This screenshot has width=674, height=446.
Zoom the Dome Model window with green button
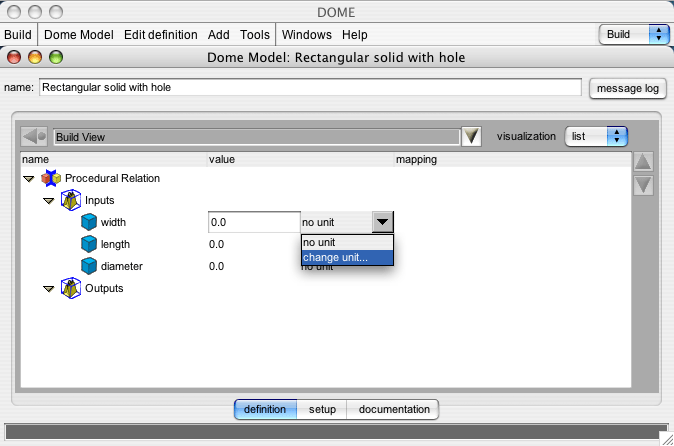(56, 57)
